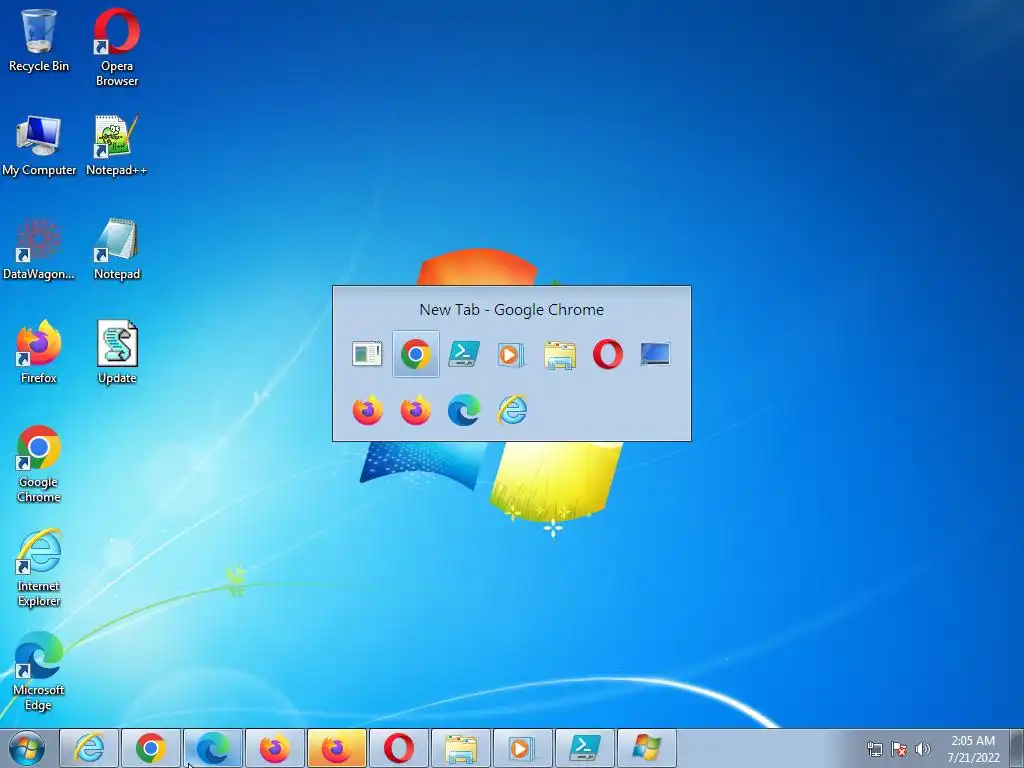Open My Computer on the desktop

pyautogui.click(x=39, y=145)
